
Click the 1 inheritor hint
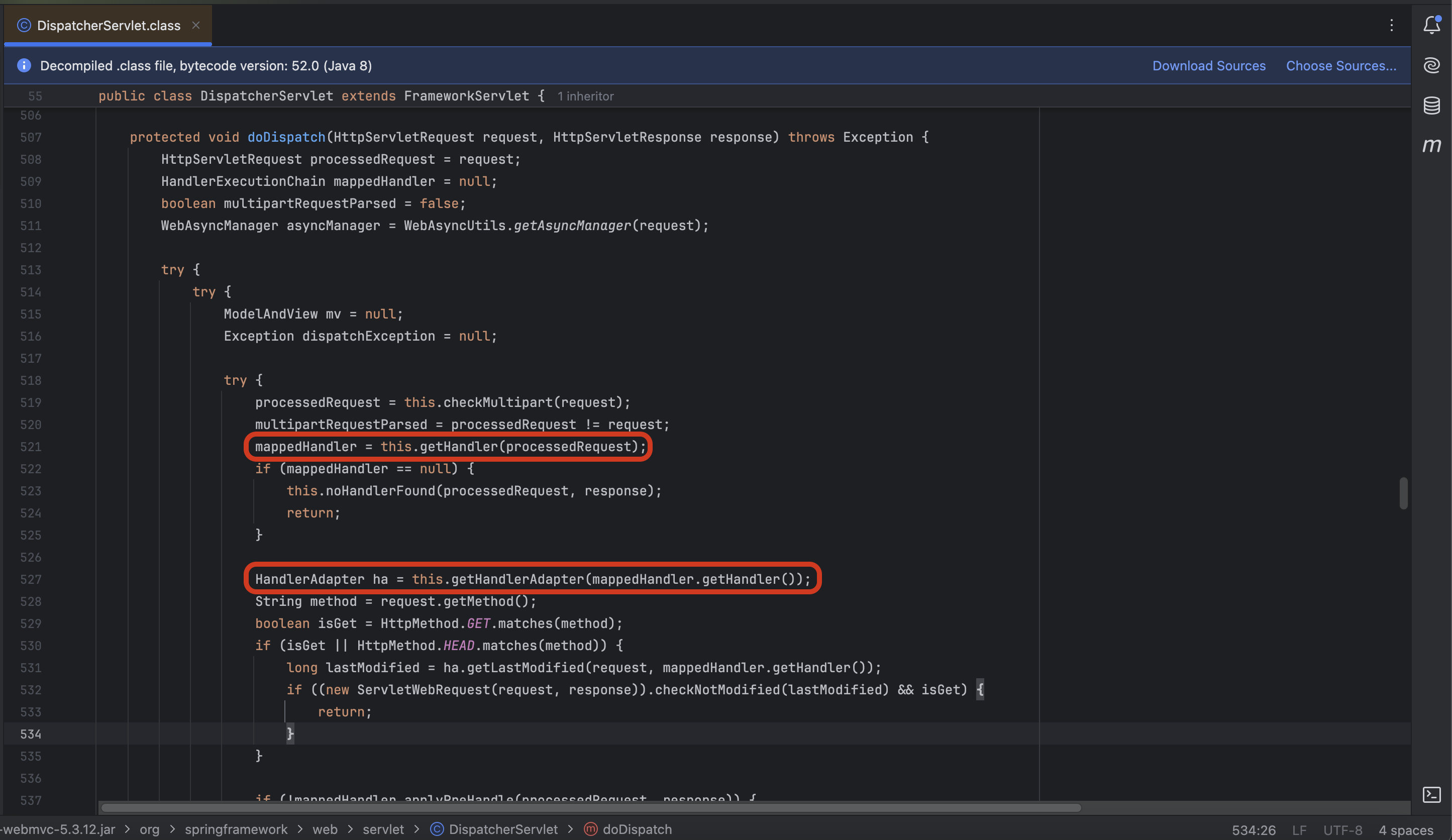click(x=585, y=96)
